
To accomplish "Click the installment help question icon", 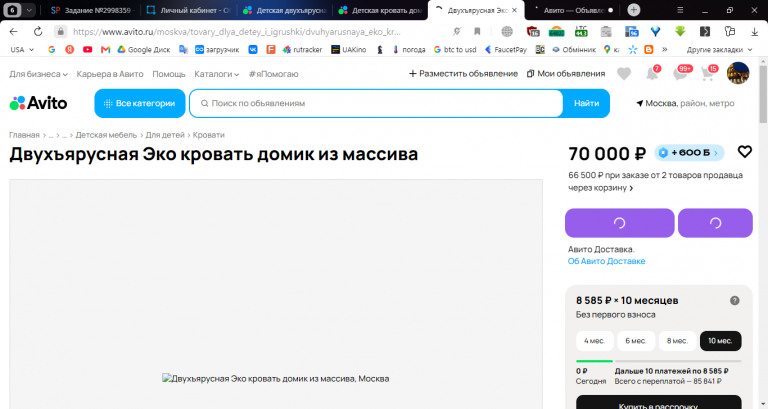I will (x=734, y=301).
